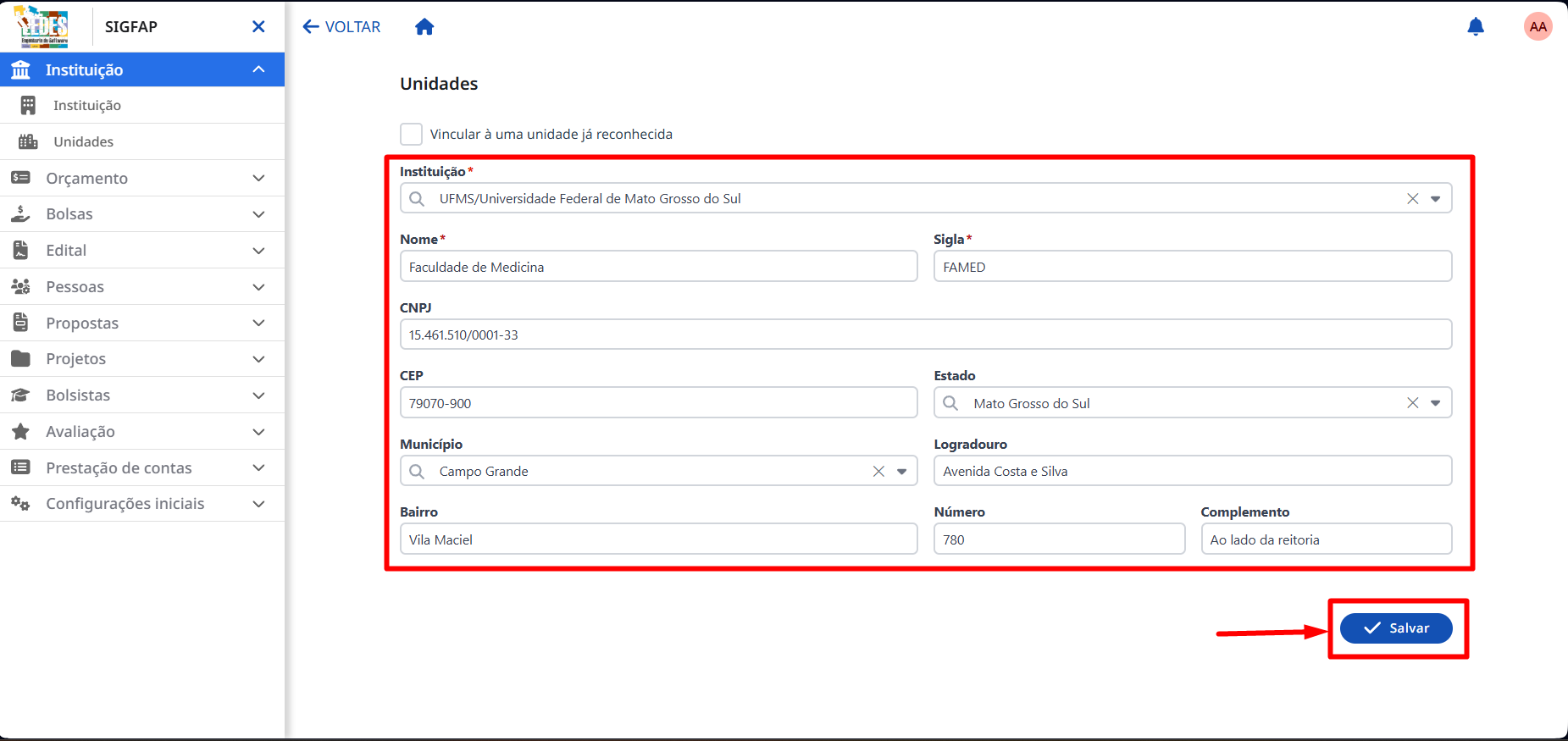Click the search icon in the Instituição field
Viewport: 1568px width, 741px height.
pyautogui.click(x=417, y=199)
